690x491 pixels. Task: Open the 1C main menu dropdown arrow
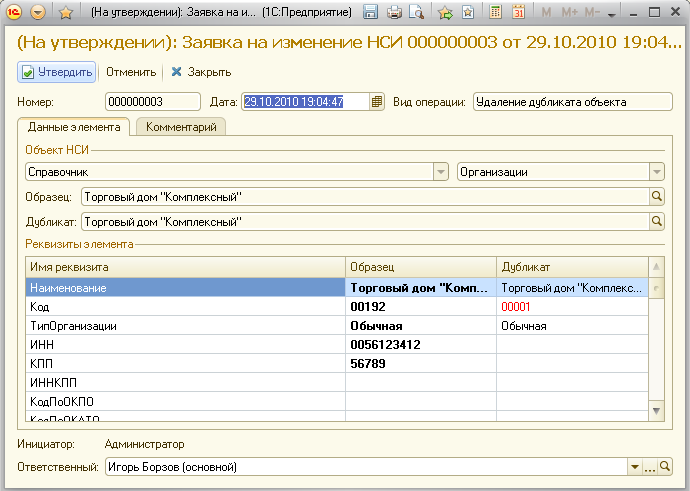(x=38, y=13)
